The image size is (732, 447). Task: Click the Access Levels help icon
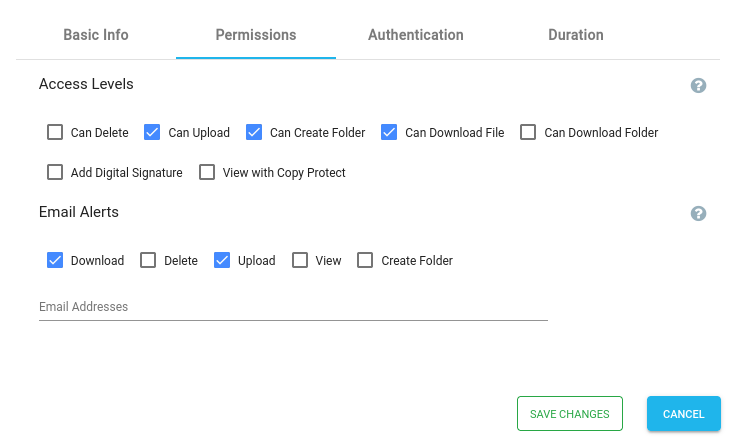click(x=699, y=85)
